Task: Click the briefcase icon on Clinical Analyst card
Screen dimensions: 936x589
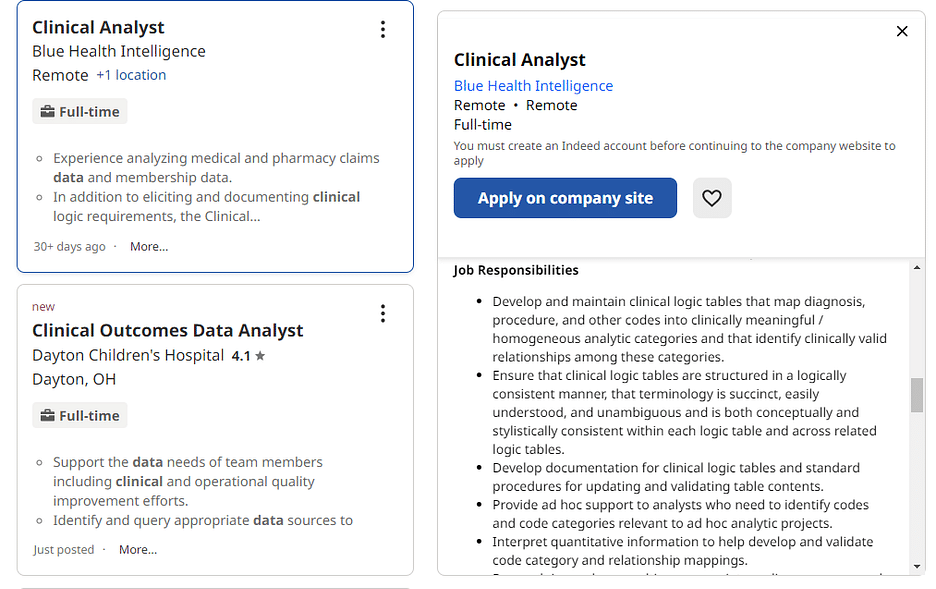Action: coord(47,112)
